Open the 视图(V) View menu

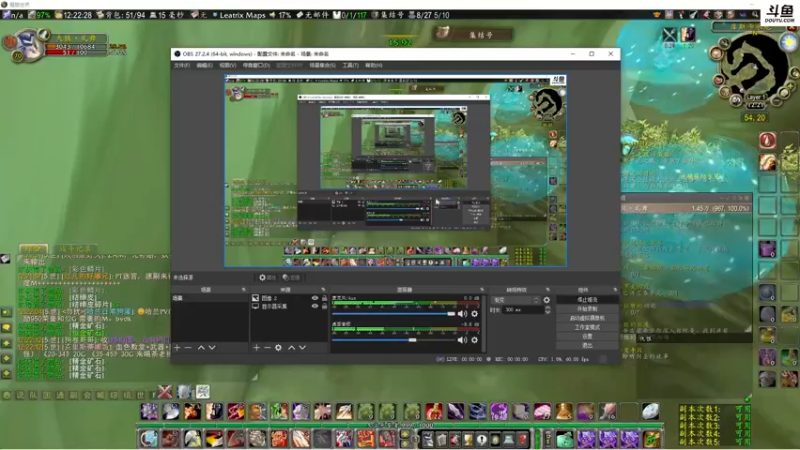pyautogui.click(x=227, y=65)
